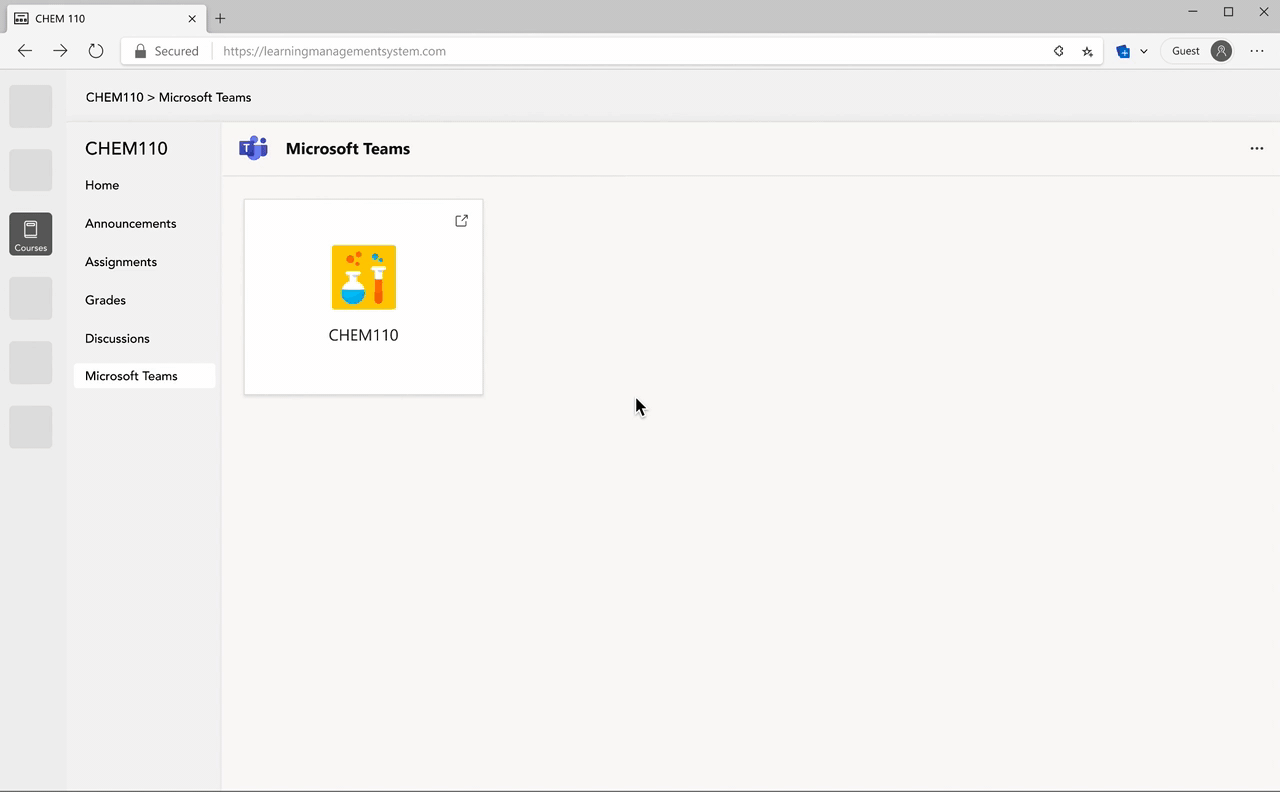Select Microsoft Teams in the course navigation
Screen dimensions: 1280x792
coord(144,376)
